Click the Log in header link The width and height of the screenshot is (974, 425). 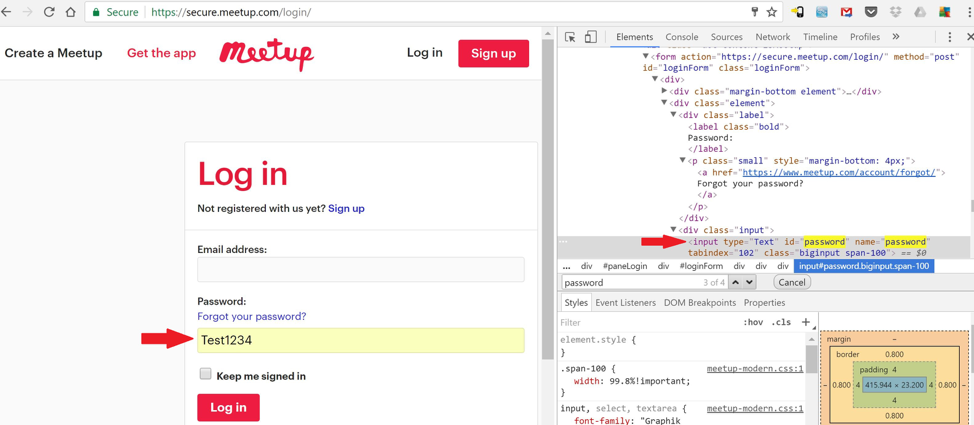pyautogui.click(x=425, y=53)
